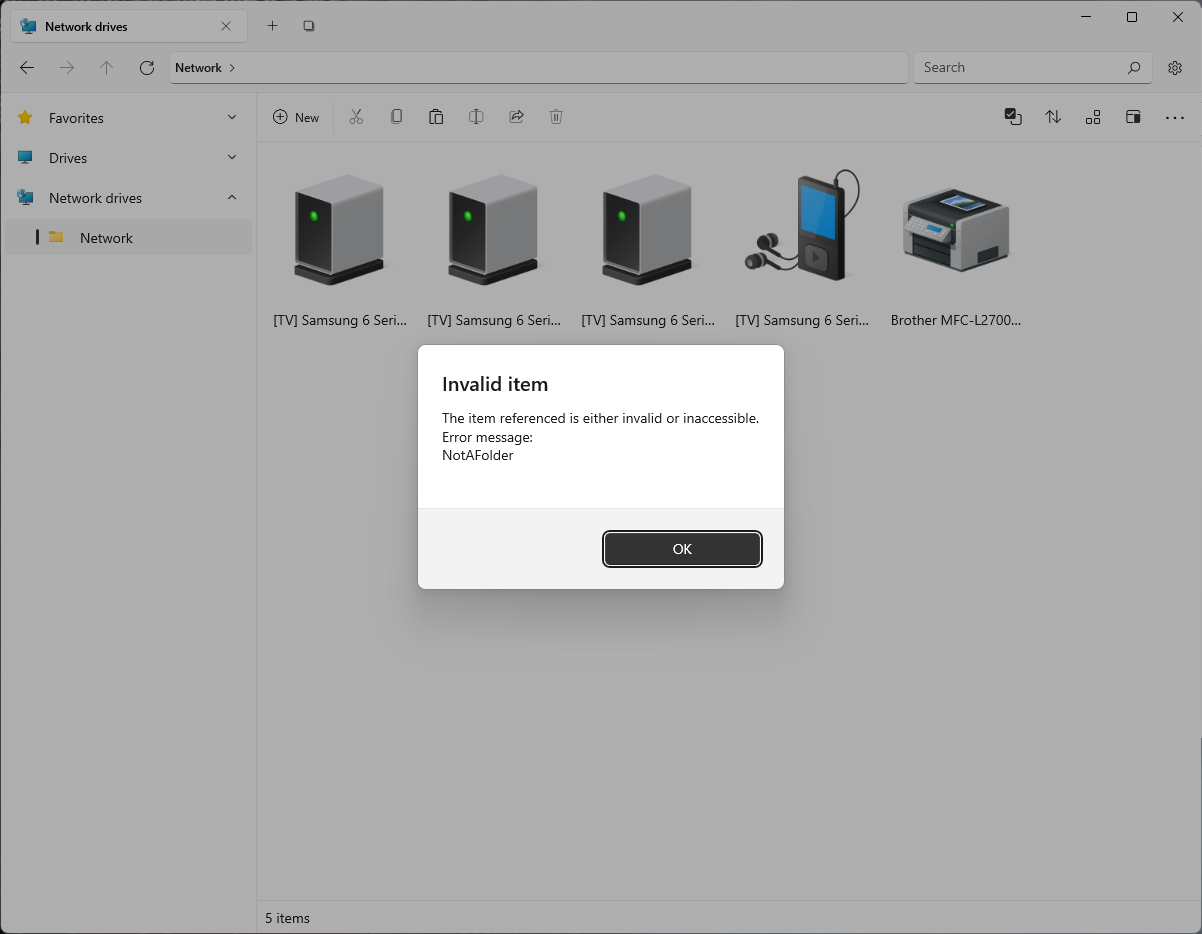Viewport: 1202px width, 934px height.
Task: Click the NotAFolder error text
Action: [478, 455]
